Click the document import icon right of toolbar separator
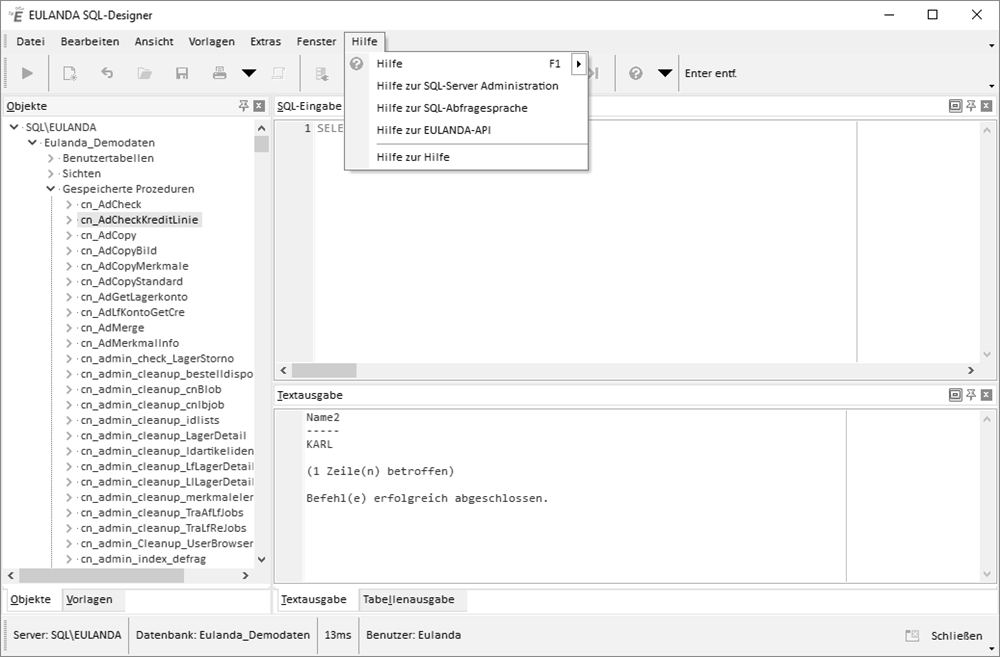This screenshot has height=657, width=1000. [x=322, y=73]
